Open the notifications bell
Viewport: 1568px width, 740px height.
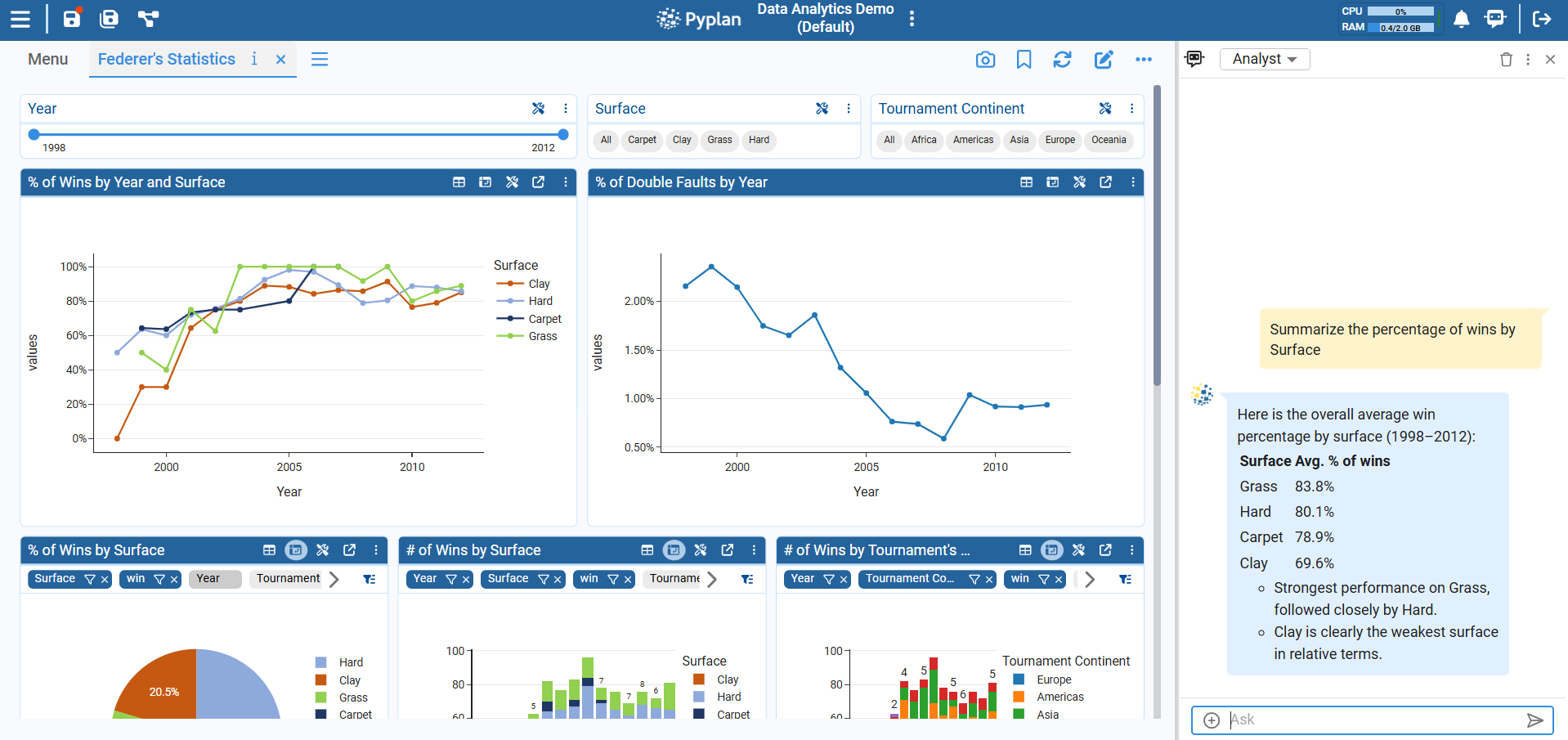pos(1461,19)
